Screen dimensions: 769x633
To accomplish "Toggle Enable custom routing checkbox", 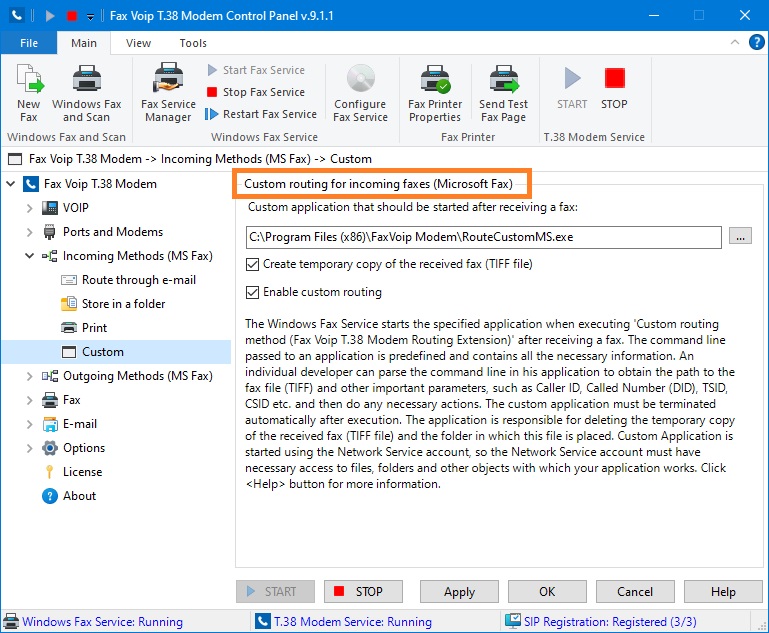I will click(252, 293).
